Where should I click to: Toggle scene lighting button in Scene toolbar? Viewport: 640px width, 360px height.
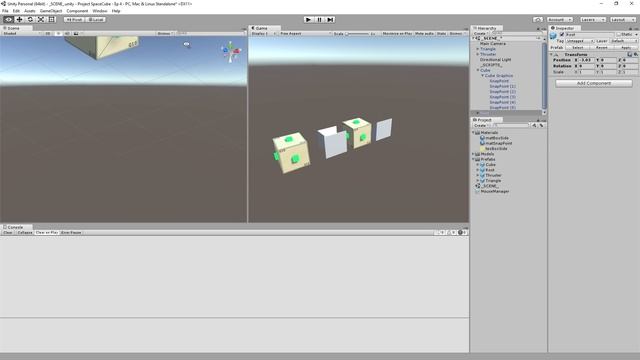[x=58, y=33]
